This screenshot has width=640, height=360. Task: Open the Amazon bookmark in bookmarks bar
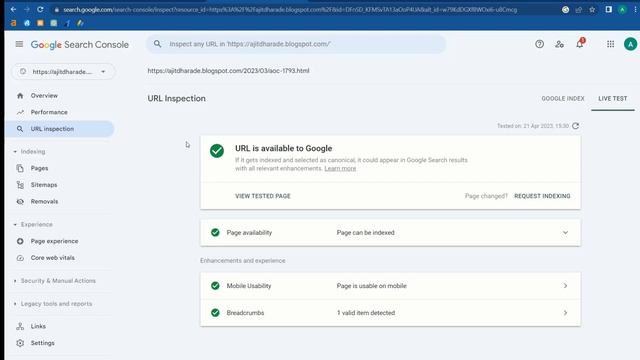click(13, 23)
